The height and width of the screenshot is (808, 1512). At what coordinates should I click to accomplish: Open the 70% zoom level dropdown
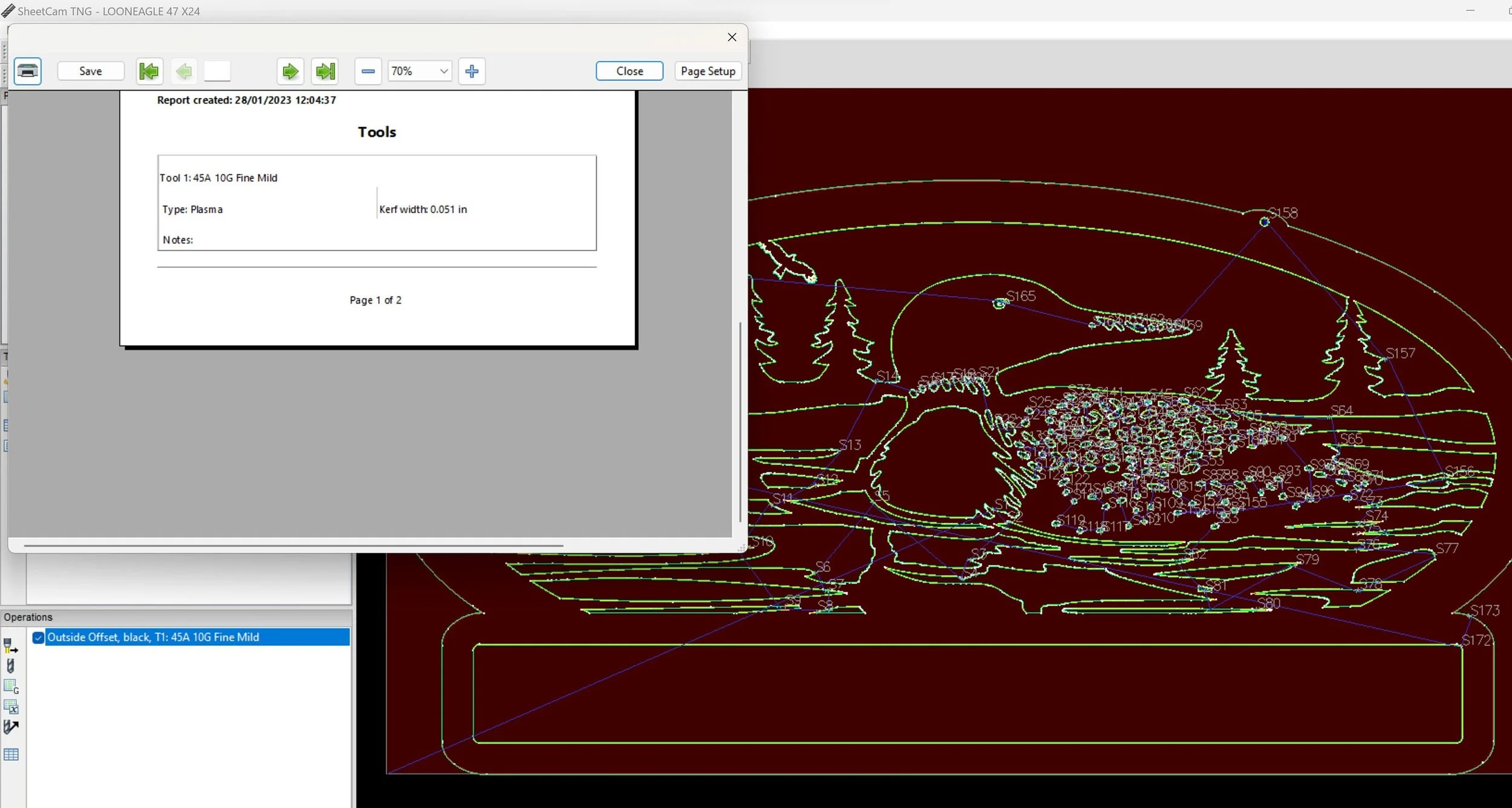[x=443, y=71]
